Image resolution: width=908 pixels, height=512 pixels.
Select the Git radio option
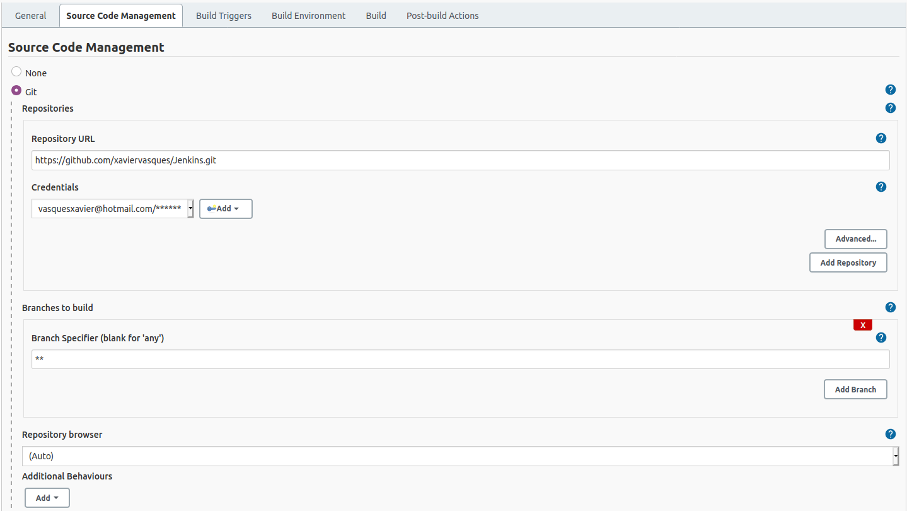pos(16,90)
